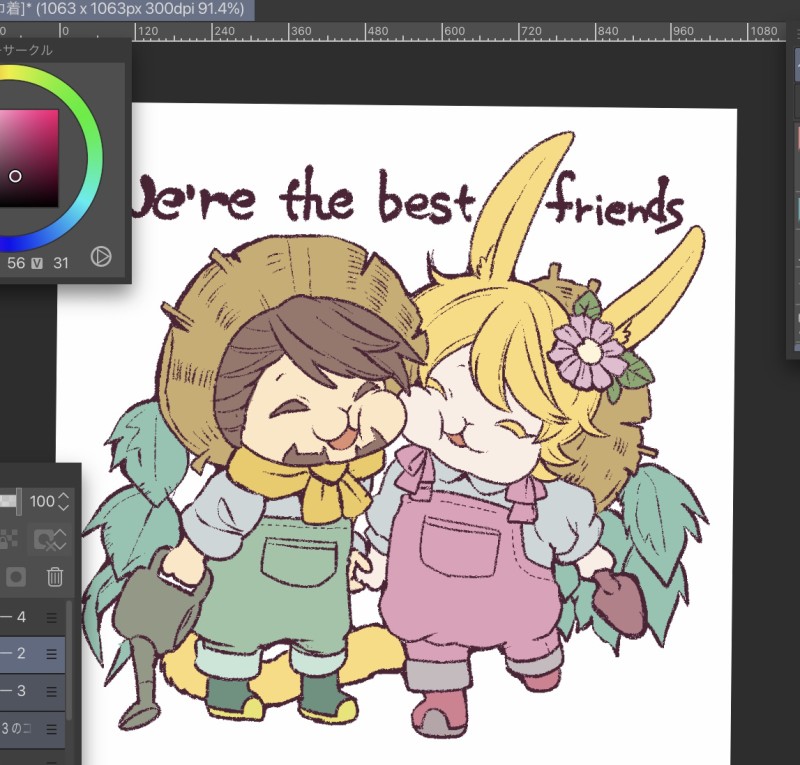Toggle lock transparent pixels icon
The height and width of the screenshot is (765, 800).
click(9, 539)
